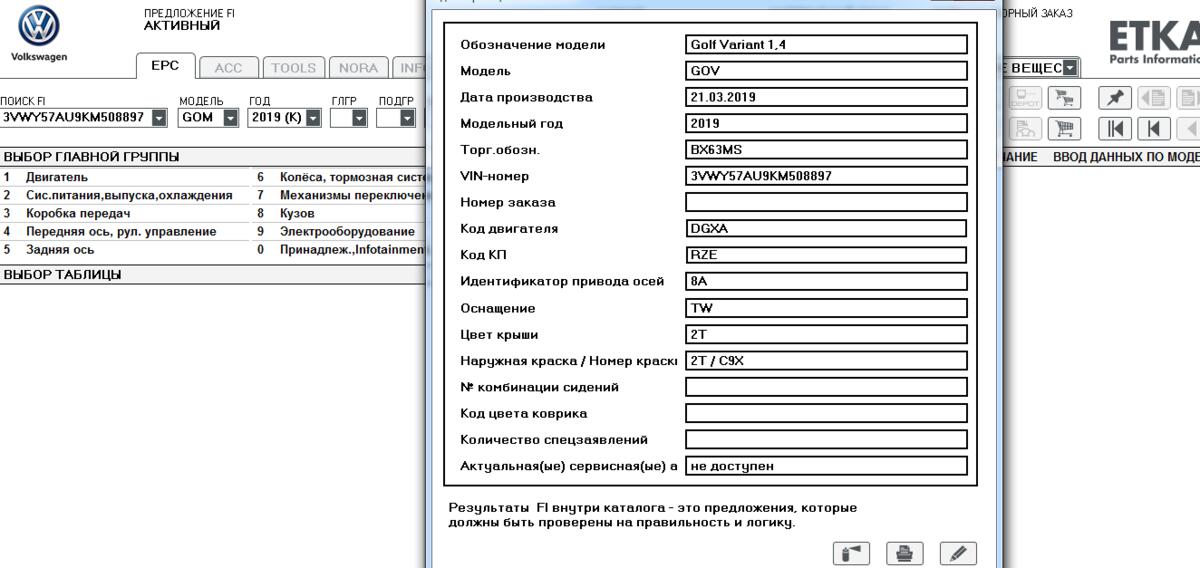Print the vehicle data sheet
The width and height of the screenshot is (1200, 568).
coord(905,553)
